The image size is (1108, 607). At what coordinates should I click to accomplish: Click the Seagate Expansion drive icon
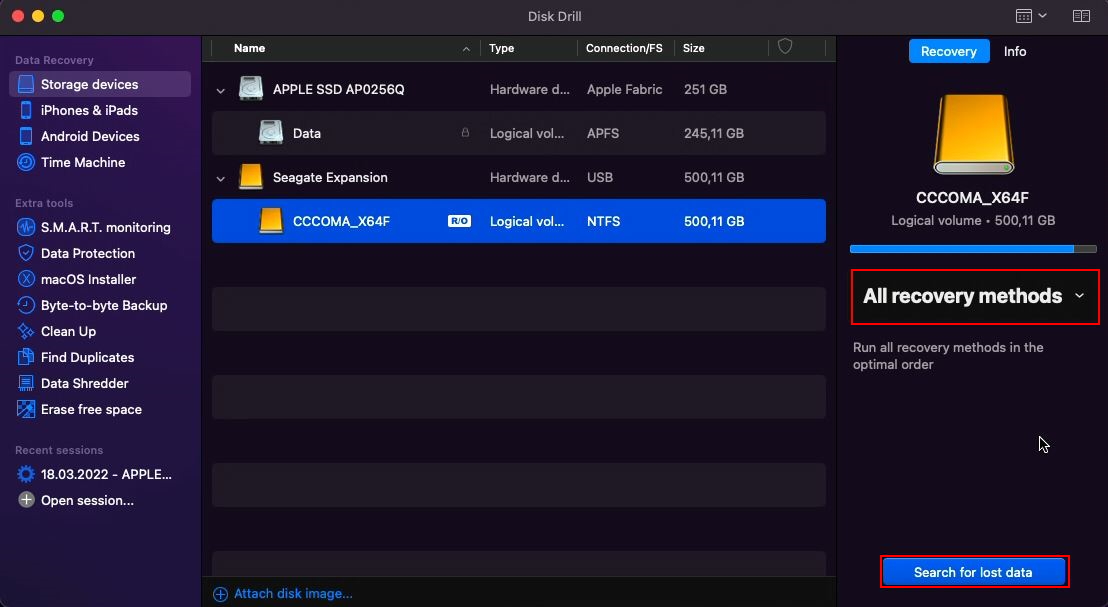point(251,177)
